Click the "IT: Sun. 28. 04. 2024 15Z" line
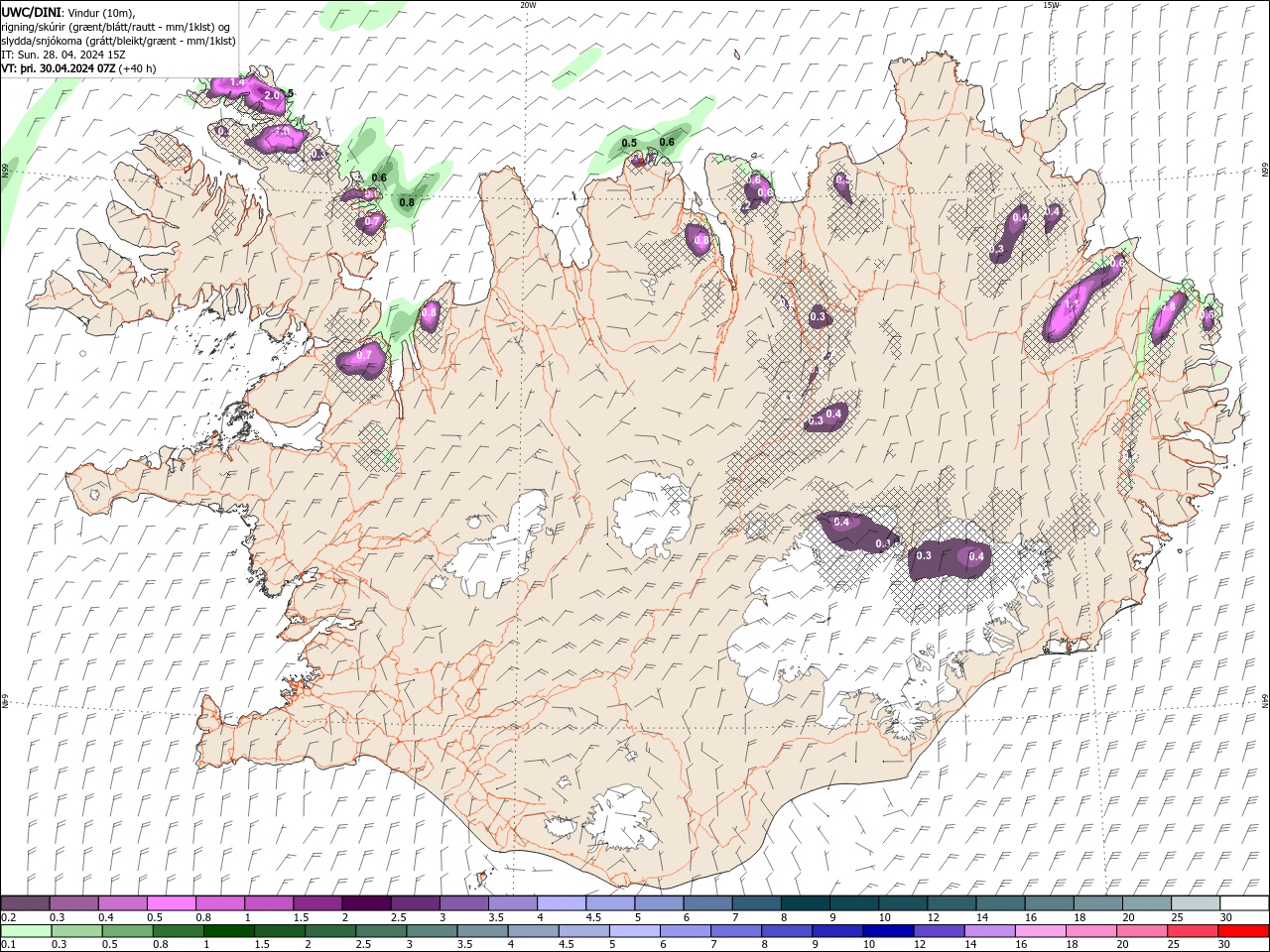This screenshot has height=952, width=1270. pos(63,55)
